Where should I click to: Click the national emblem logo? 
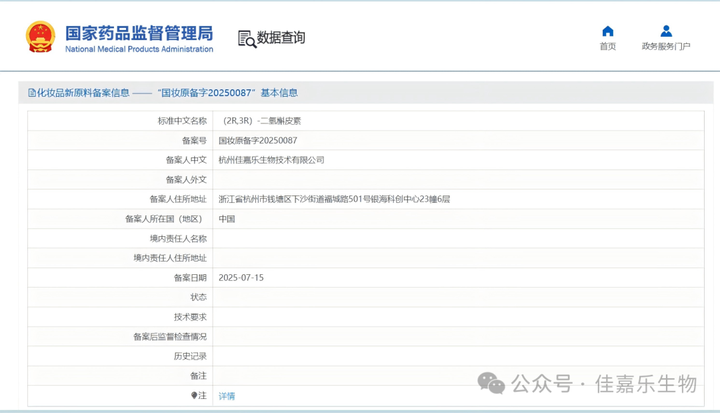coord(40,37)
